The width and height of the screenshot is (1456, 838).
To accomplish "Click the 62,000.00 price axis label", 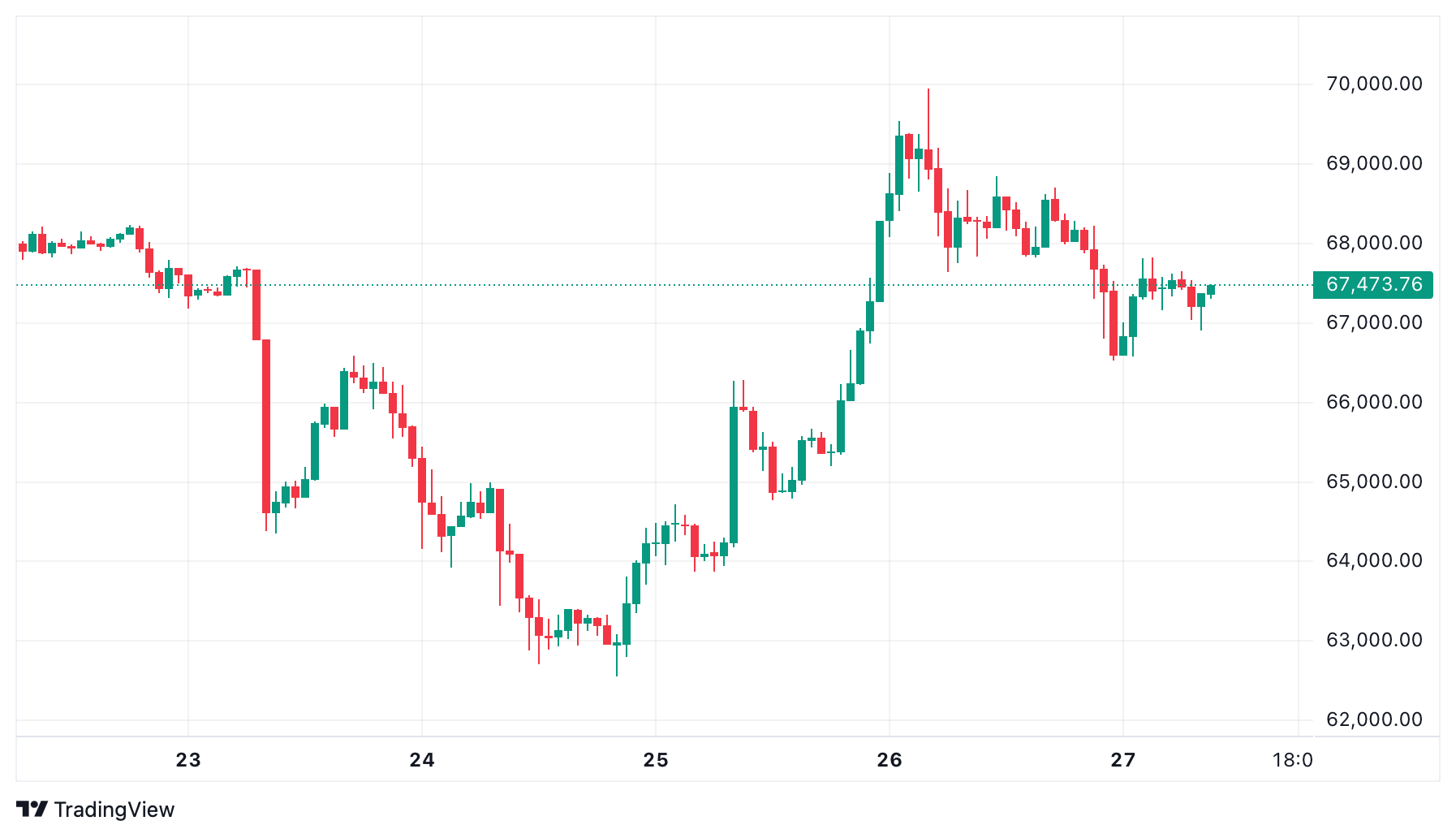I will pyautogui.click(x=1373, y=720).
